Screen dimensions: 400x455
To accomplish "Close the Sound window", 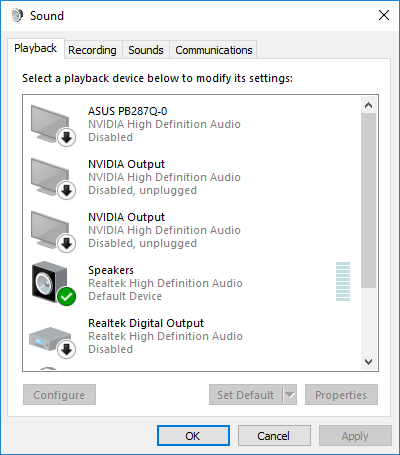I will (x=384, y=15).
